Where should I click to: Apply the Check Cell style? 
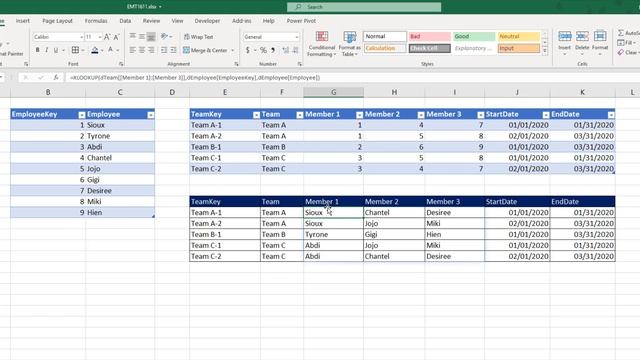tap(430, 48)
